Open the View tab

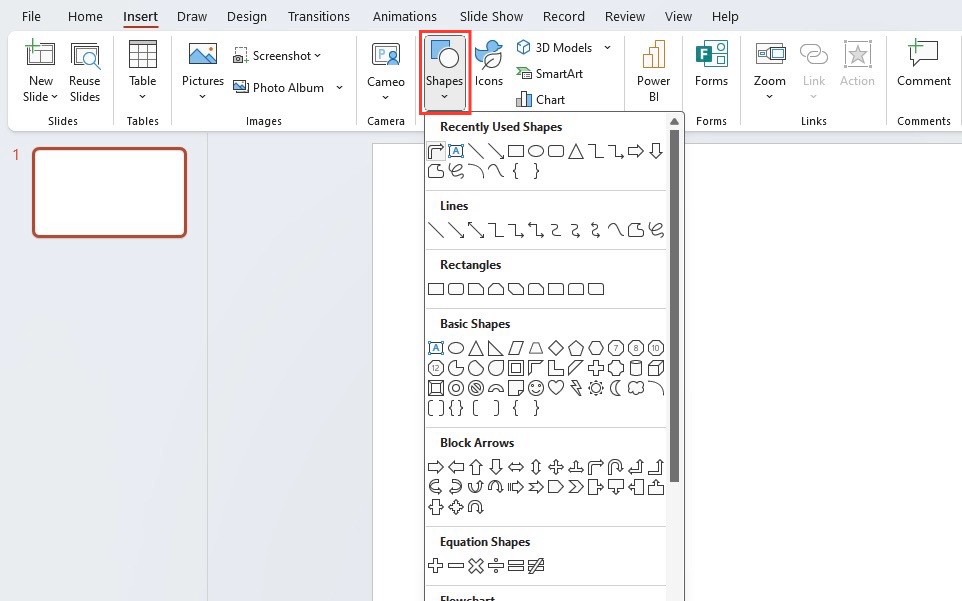pos(679,17)
